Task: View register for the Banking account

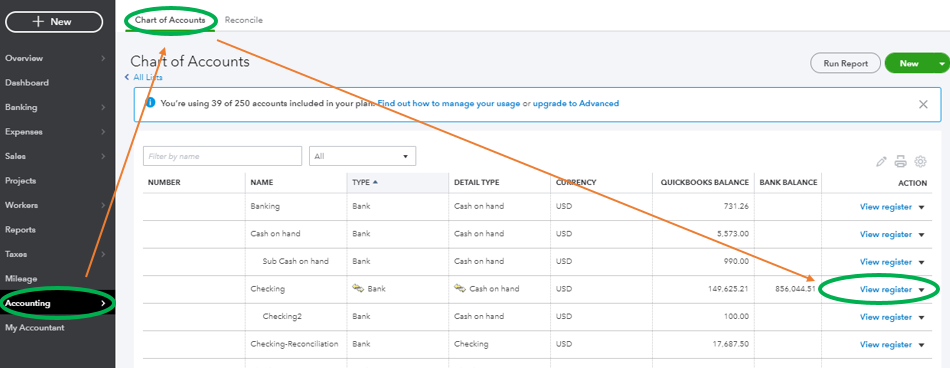Action: click(x=886, y=207)
